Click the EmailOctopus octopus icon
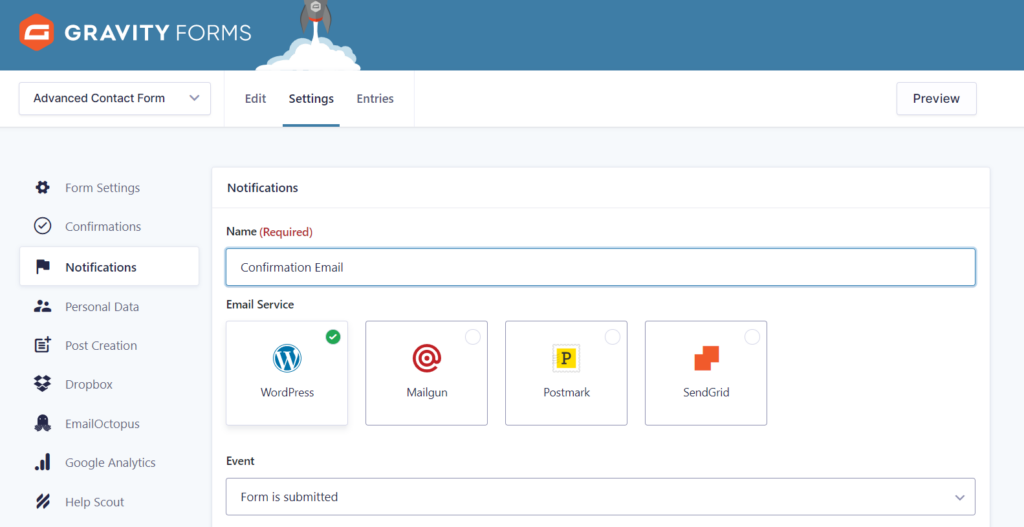 (42, 423)
